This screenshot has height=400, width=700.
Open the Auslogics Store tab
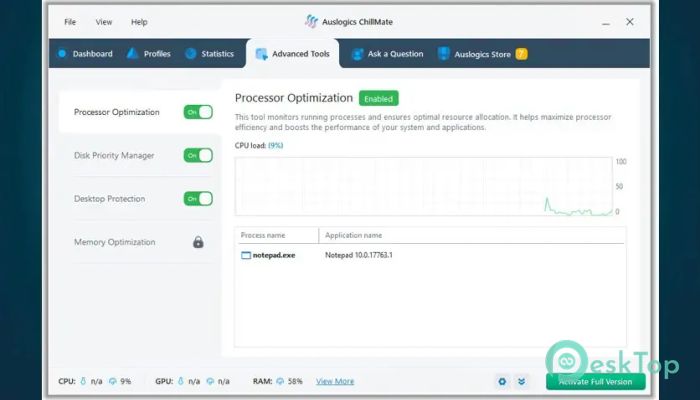click(483, 54)
